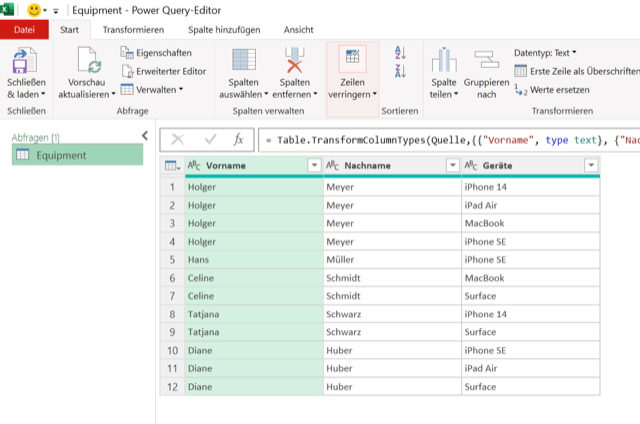Click Spalten entfernen icon
This screenshot has width=640, height=424.
point(294,60)
